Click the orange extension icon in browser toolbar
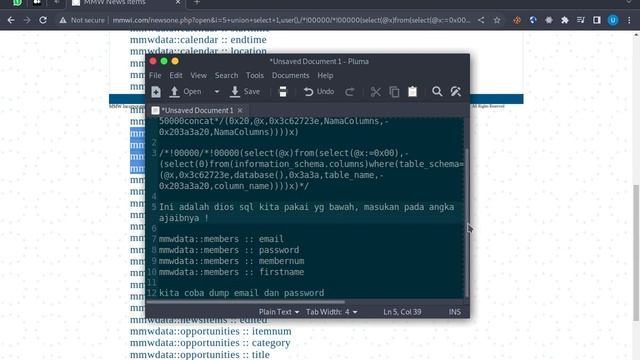Image resolution: width=640 pixels, height=360 pixels. coord(517,20)
